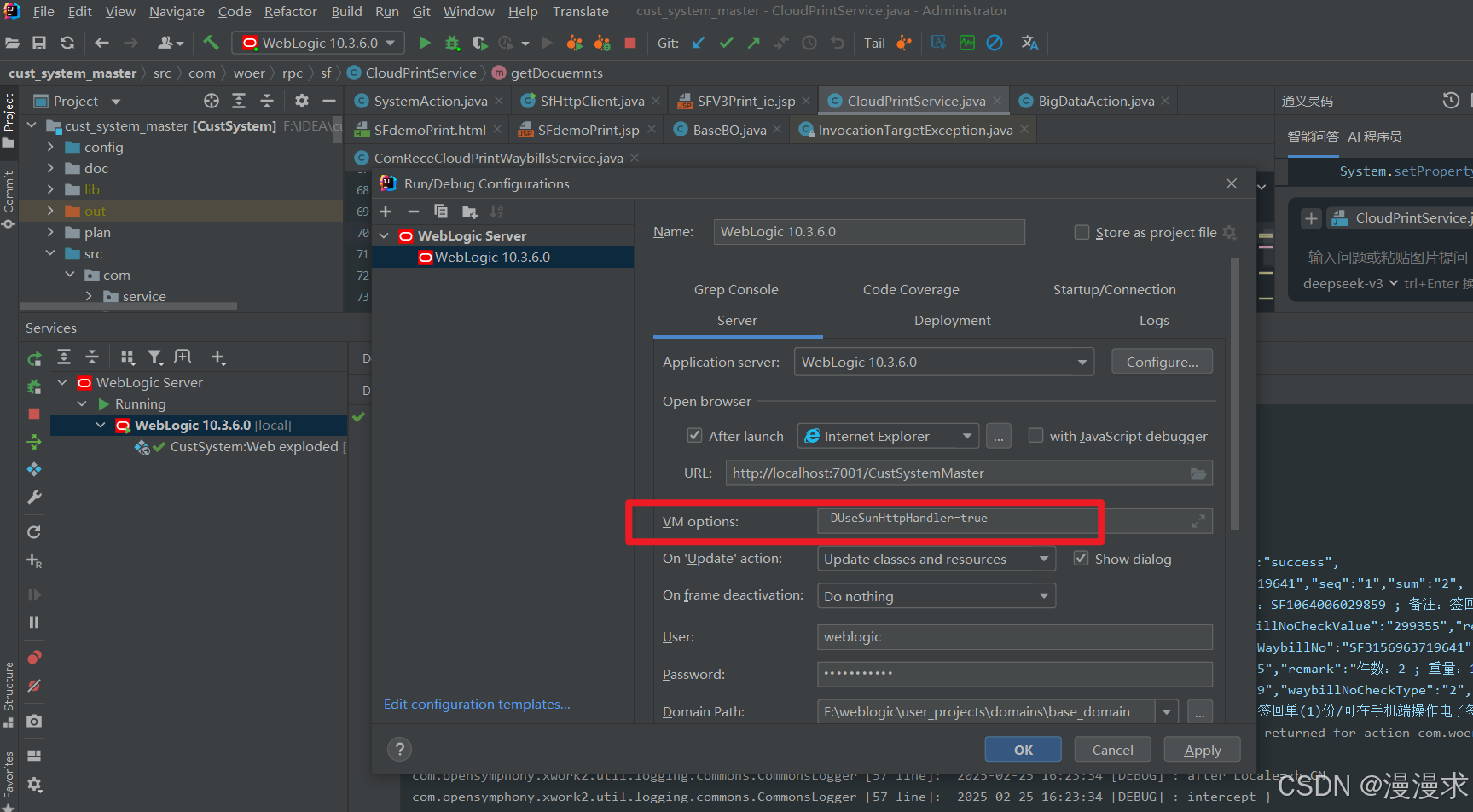Viewport: 1473px width, 812px height.
Task: Toggle Show dialog checkbox
Action: point(1081,558)
